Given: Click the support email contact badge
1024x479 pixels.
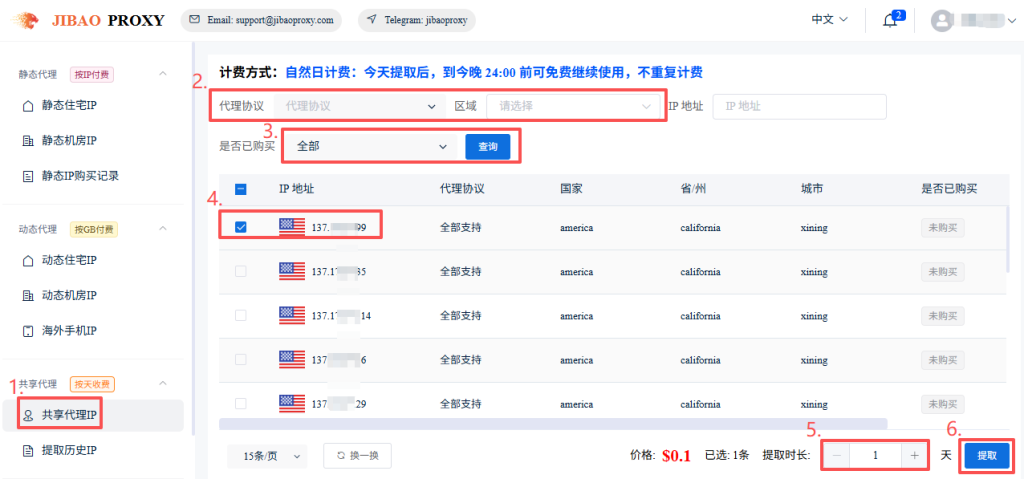Looking at the screenshot, I should [261, 20].
